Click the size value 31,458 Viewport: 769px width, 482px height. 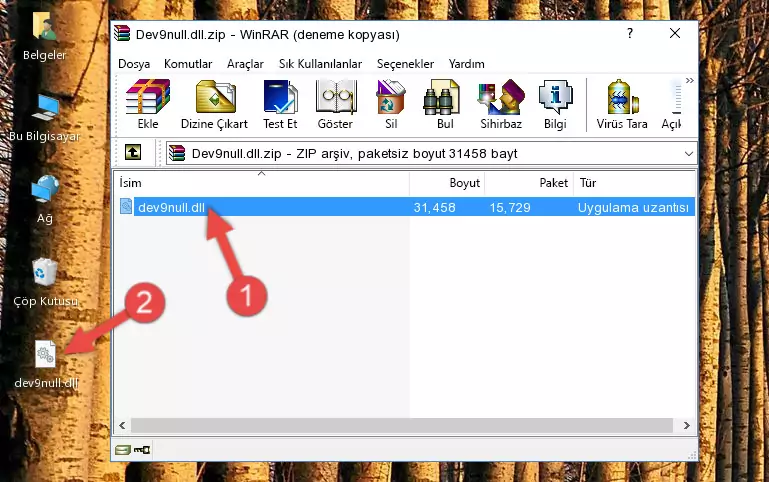(x=435, y=207)
